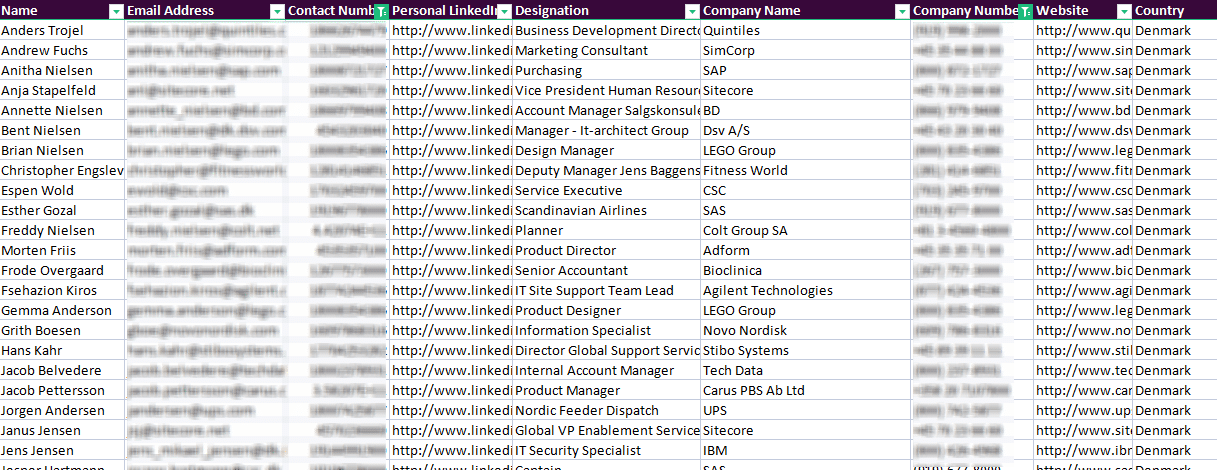Select the Fitness World company cell
1217x470 pixels.
click(x=806, y=171)
